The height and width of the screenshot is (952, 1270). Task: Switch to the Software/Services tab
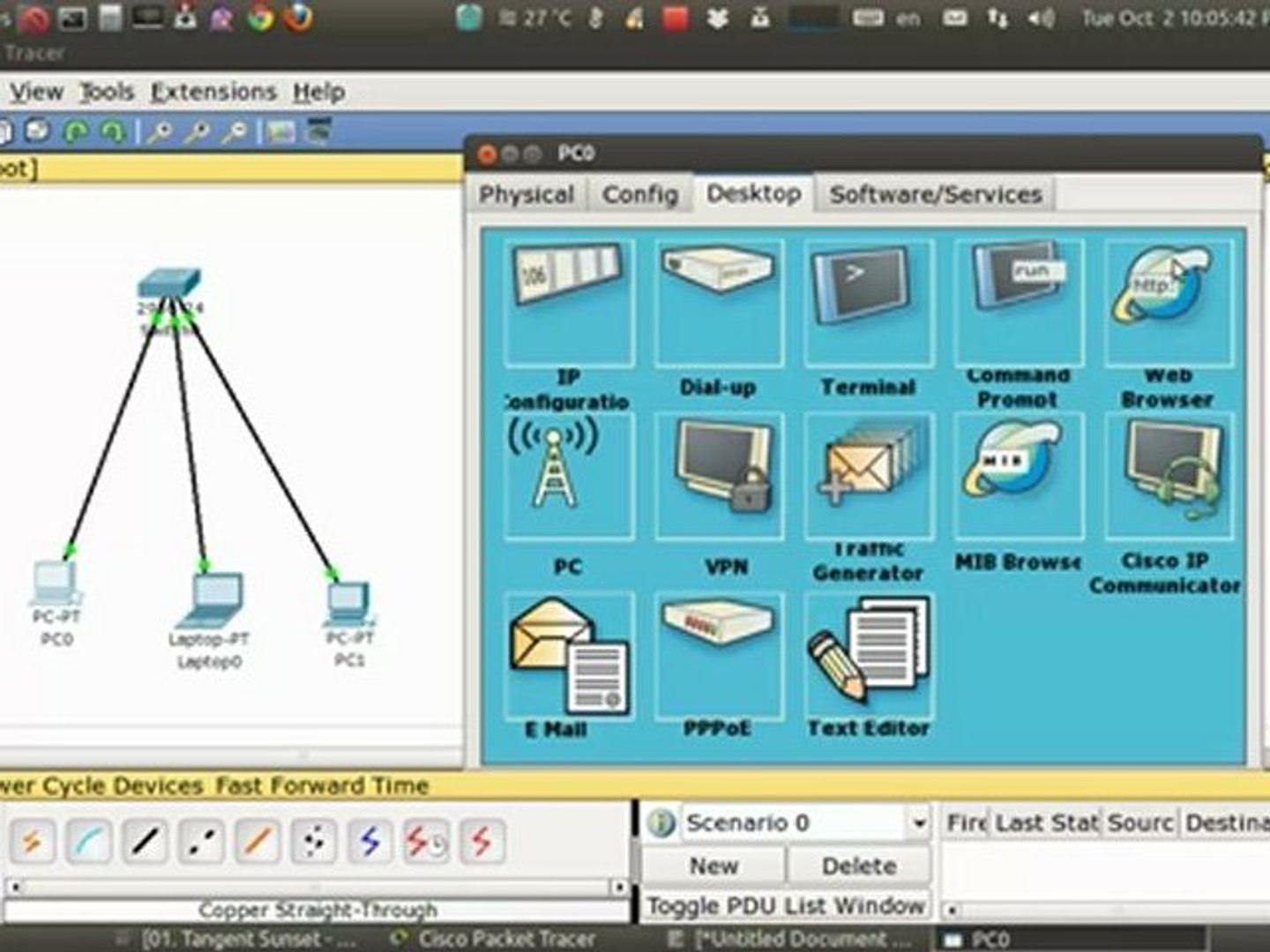pyautogui.click(x=936, y=194)
